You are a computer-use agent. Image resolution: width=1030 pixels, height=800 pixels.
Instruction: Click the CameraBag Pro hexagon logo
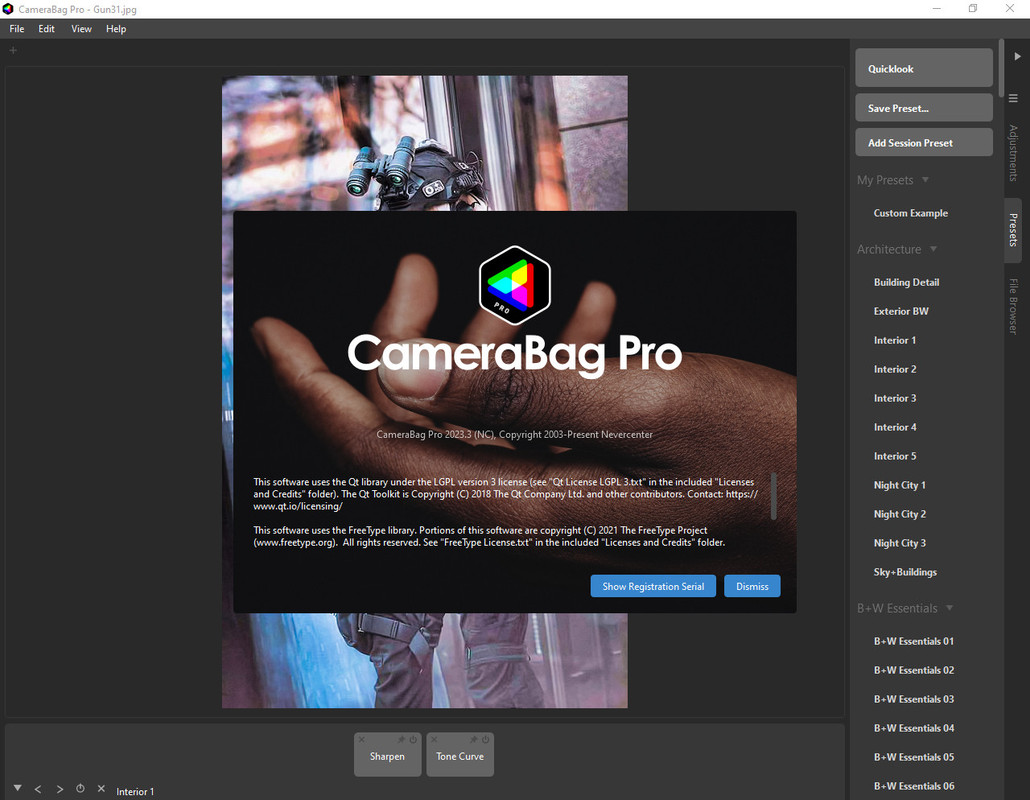tap(514, 285)
